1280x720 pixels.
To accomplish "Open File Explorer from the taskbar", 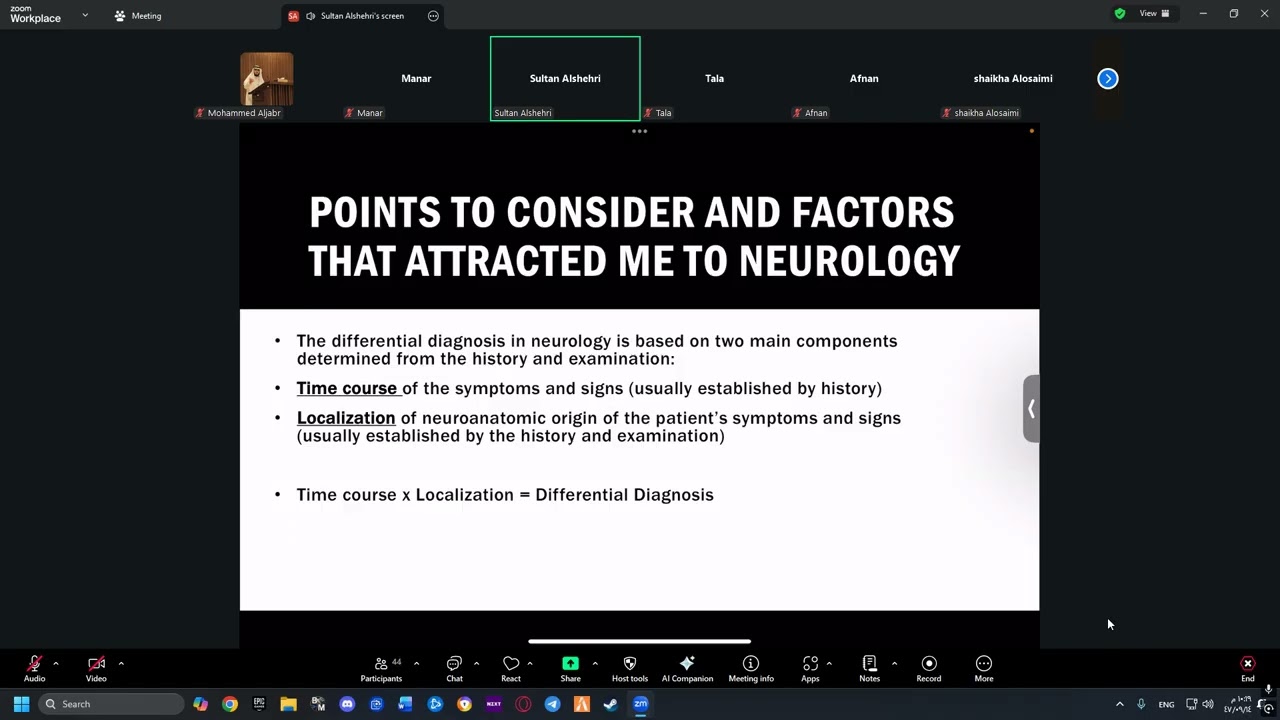I will (288, 704).
